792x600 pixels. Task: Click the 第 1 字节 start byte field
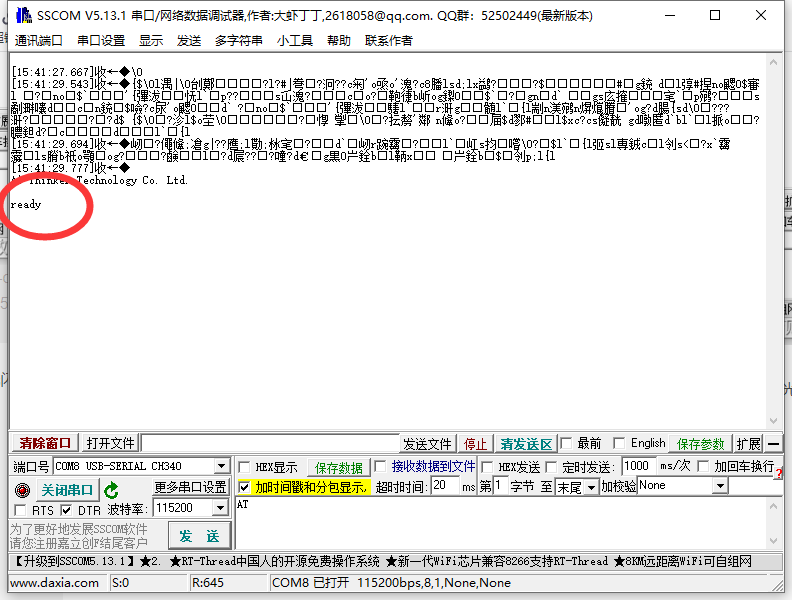[501, 486]
